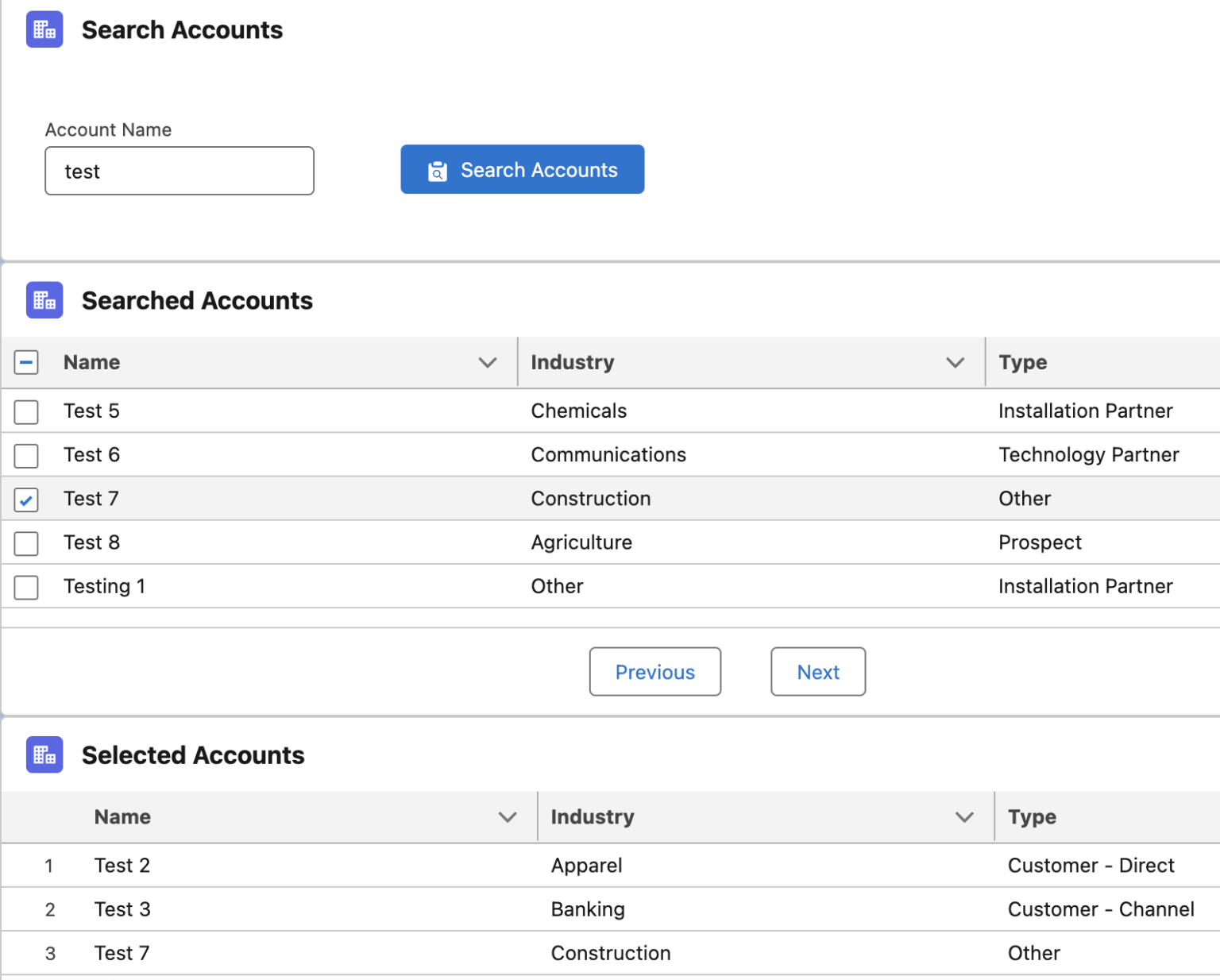Click 'Test 7' in Selected Accounts table
The height and width of the screenshot is (980, 1220).
(x=122, y=953)
